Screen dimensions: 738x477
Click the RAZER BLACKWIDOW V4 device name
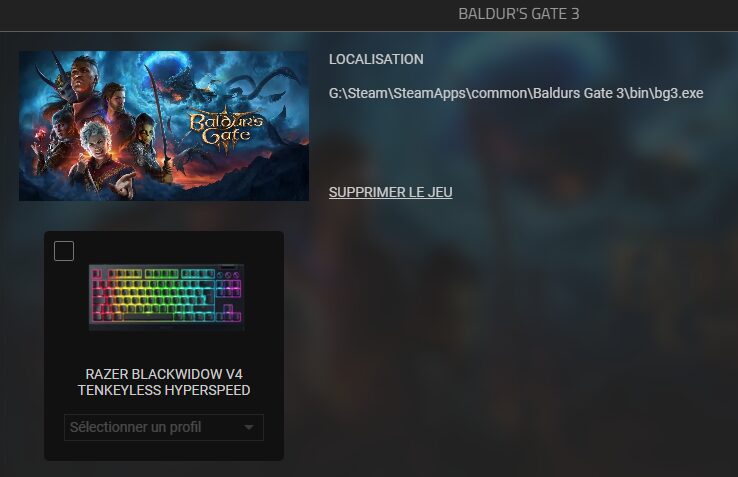click(x=164, y=374)
